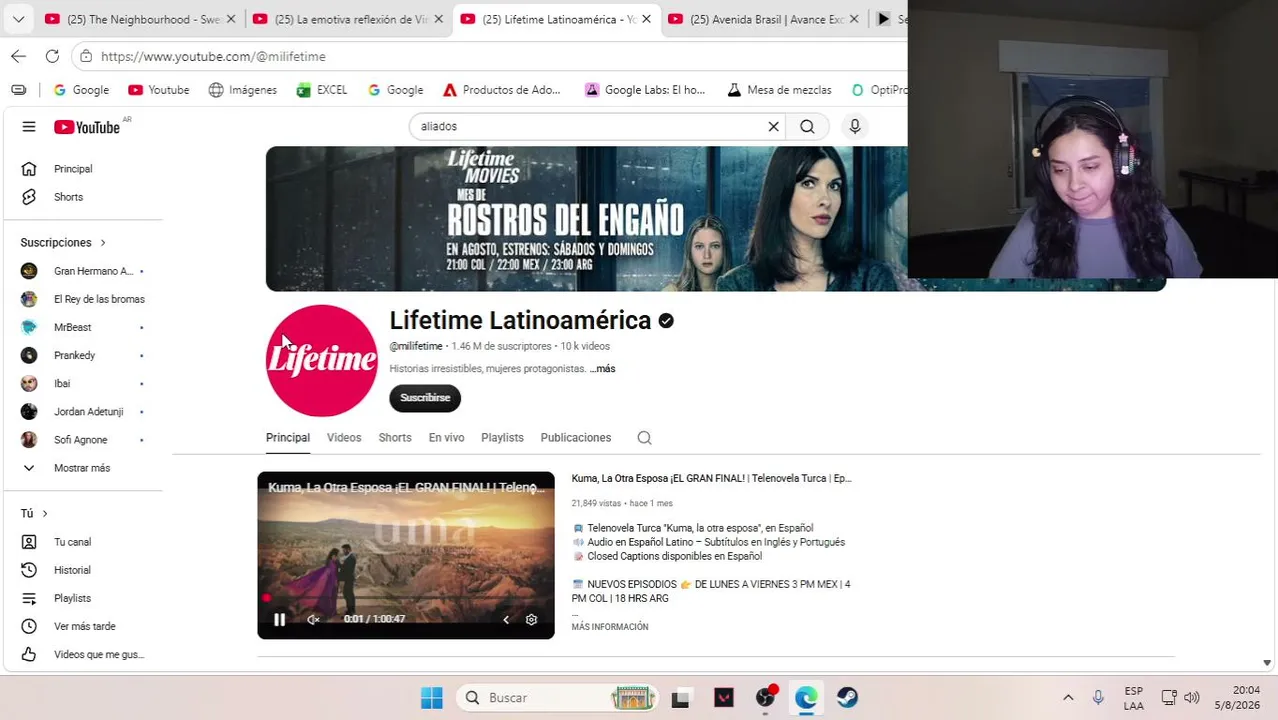Screen dimensions: 1278x720
Task: Click the Lifetime channel avatar
Action: (322, 361)
